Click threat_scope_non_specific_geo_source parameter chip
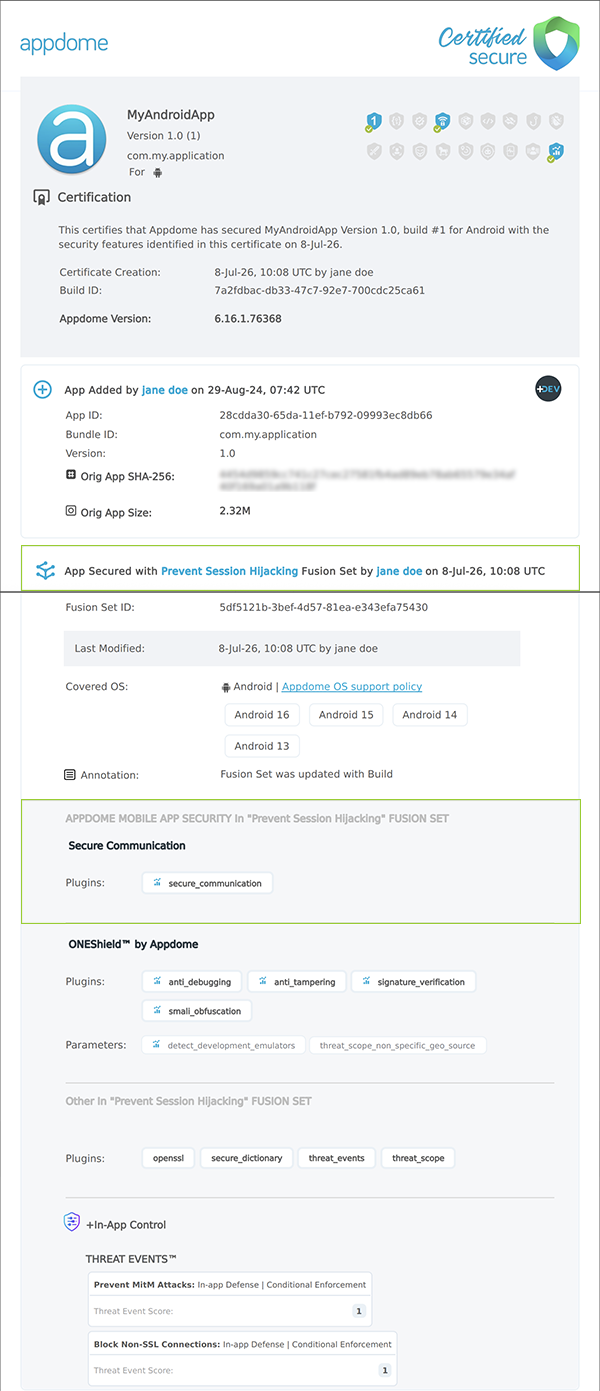 398,1045
